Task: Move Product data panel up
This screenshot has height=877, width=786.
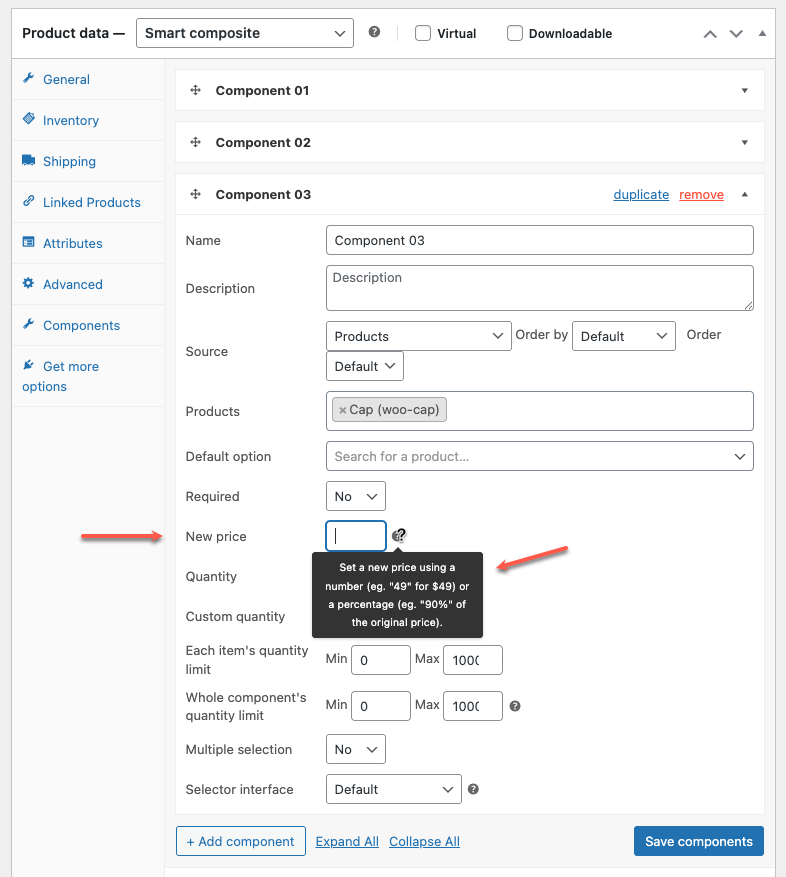Action: (710, 33)
